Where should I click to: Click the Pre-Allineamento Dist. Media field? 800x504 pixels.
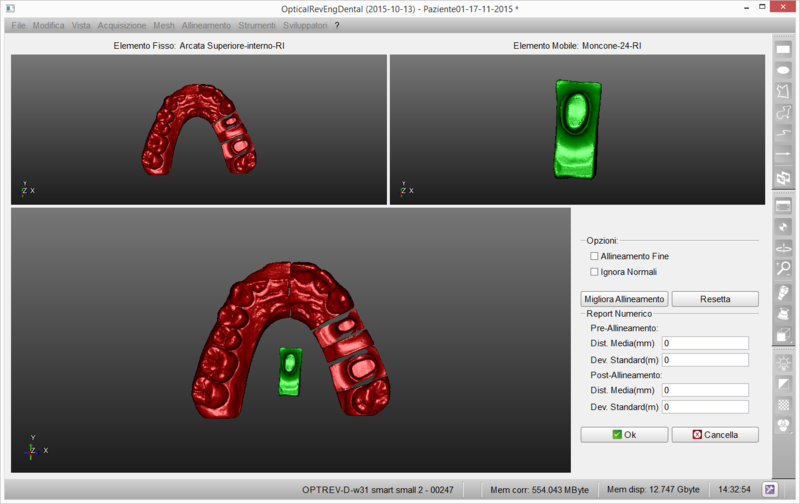coord(705,343)
